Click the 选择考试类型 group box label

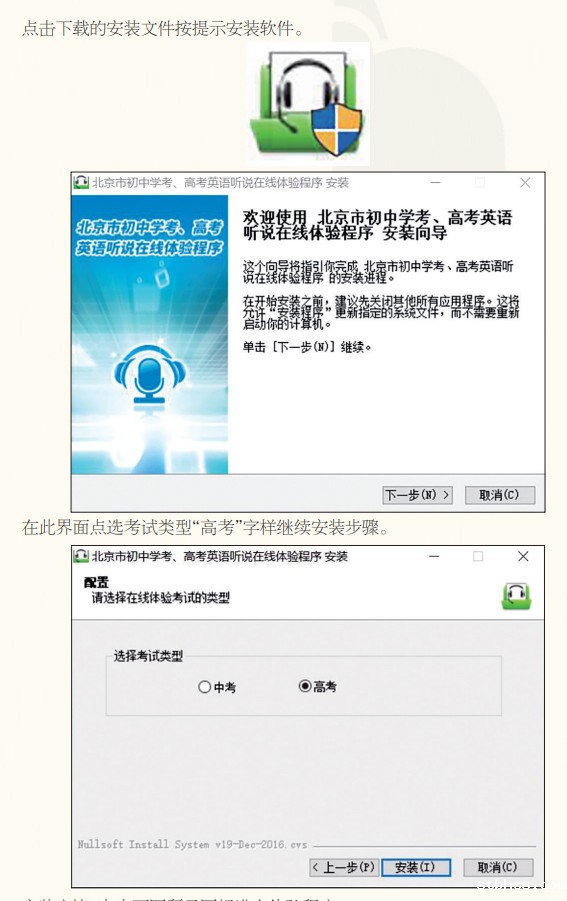click(148, 656)
